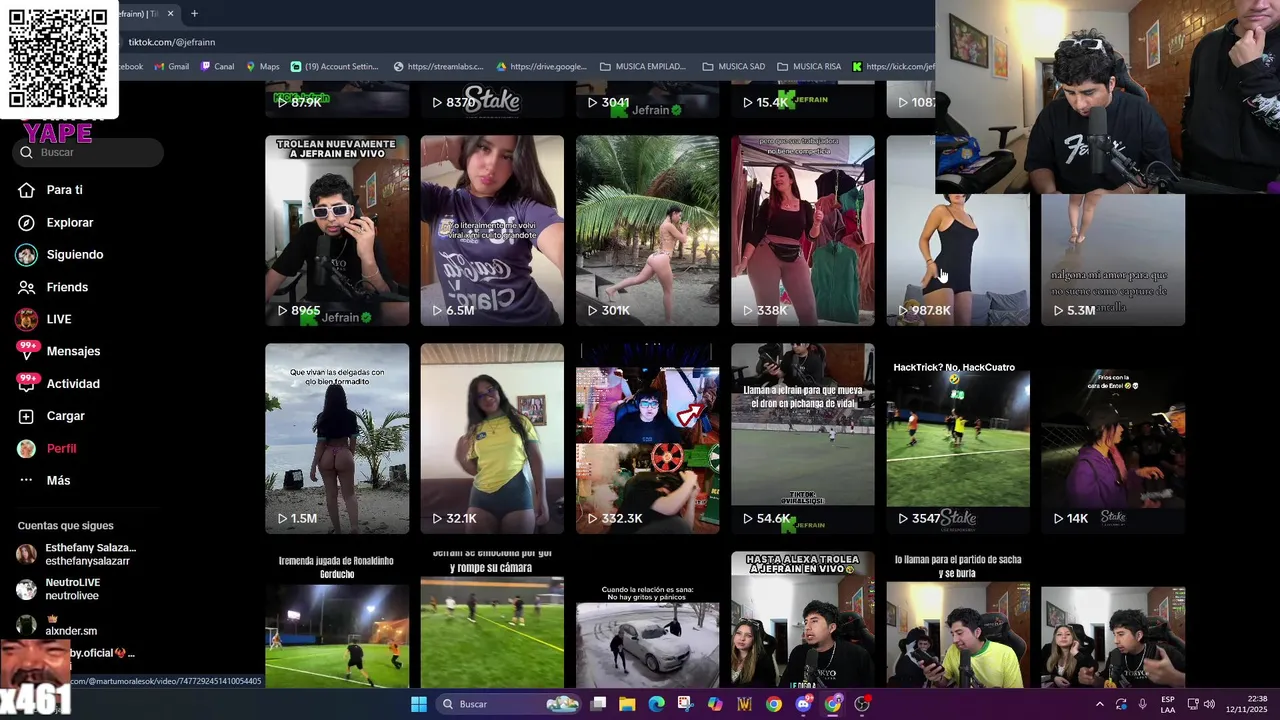
Task: Open Snipping Tool from the taskbar
Action: [685, 704]
